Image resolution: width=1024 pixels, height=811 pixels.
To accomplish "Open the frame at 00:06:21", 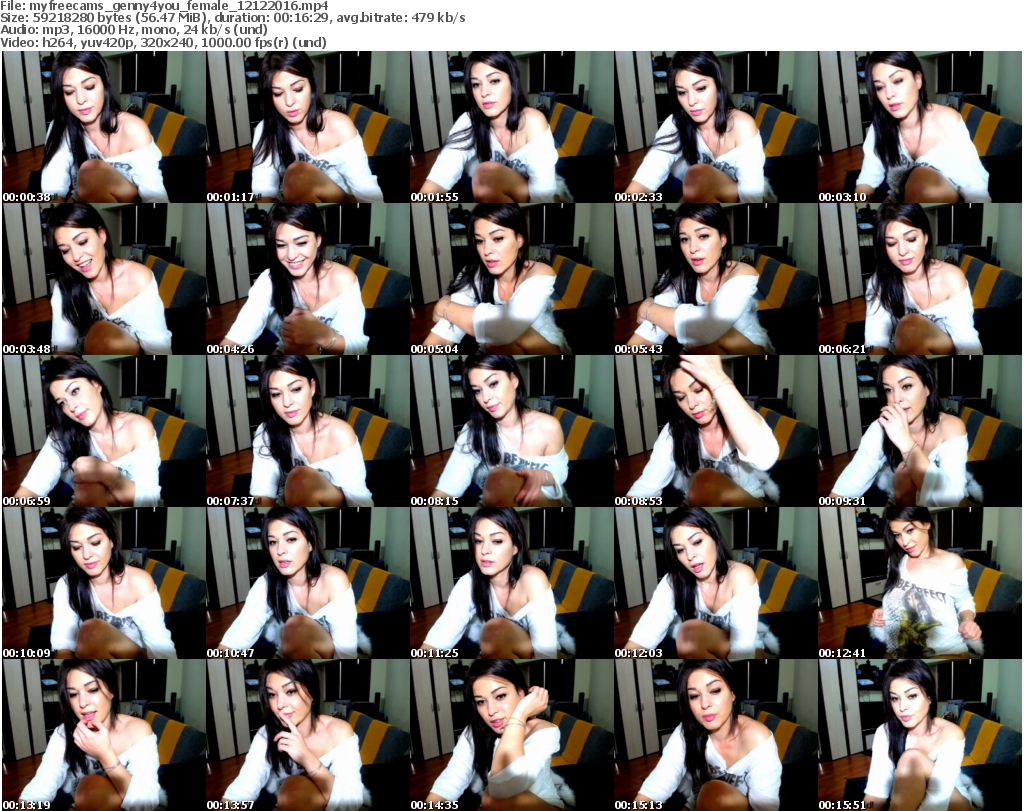I will pos(920,279).
